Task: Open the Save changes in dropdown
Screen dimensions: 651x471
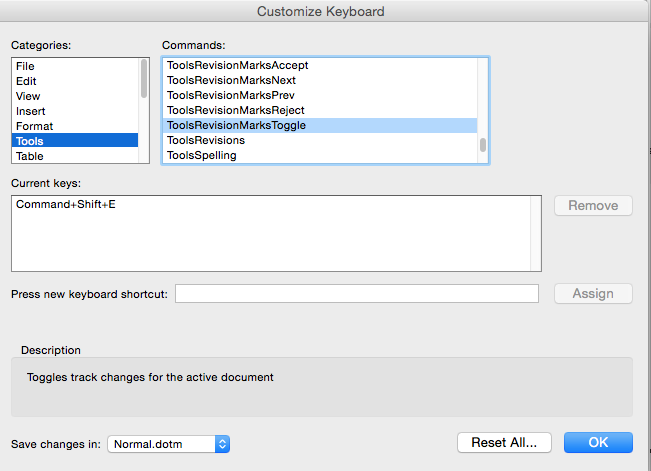Action: click(x=169, y=444)
